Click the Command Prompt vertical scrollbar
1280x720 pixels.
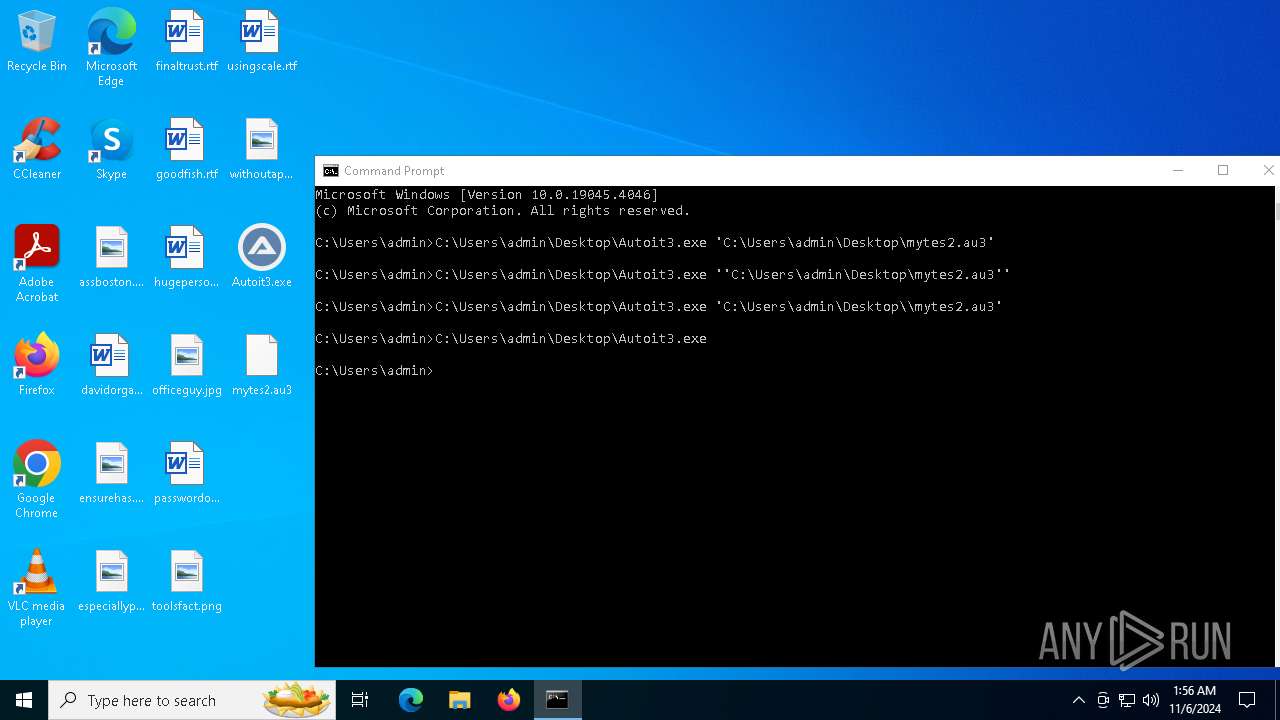click(1276, 426)
